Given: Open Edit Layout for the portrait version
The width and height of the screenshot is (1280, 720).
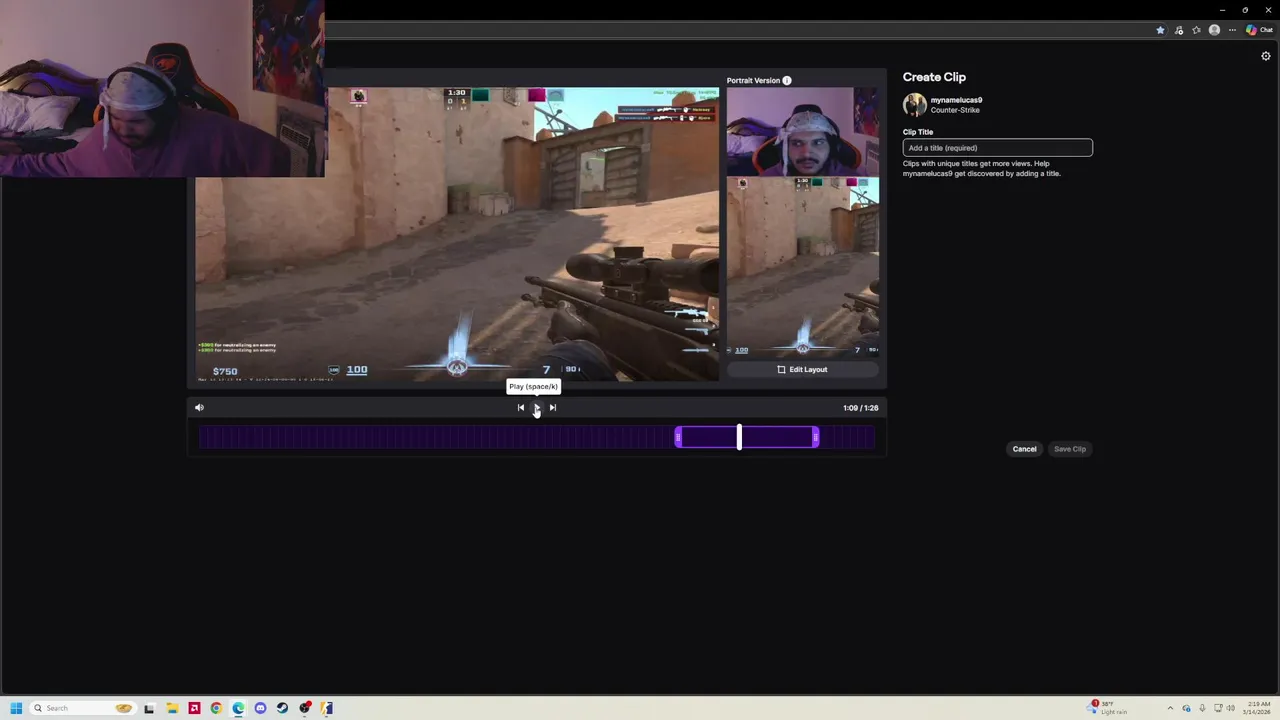Looking at the screenshot, I should [x=802, y=370].
